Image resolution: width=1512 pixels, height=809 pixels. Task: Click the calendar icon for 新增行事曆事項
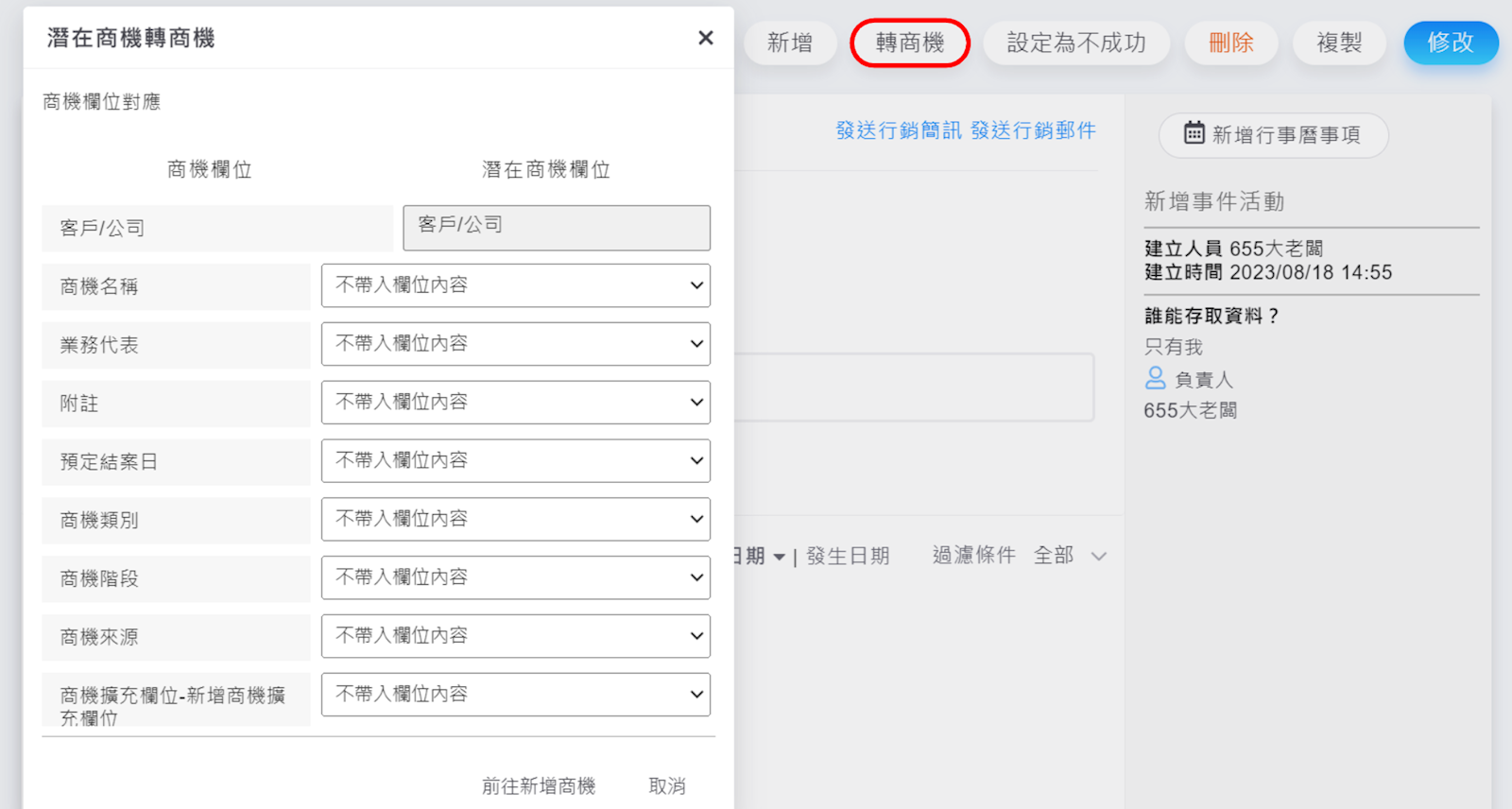tap(1194, 133)
